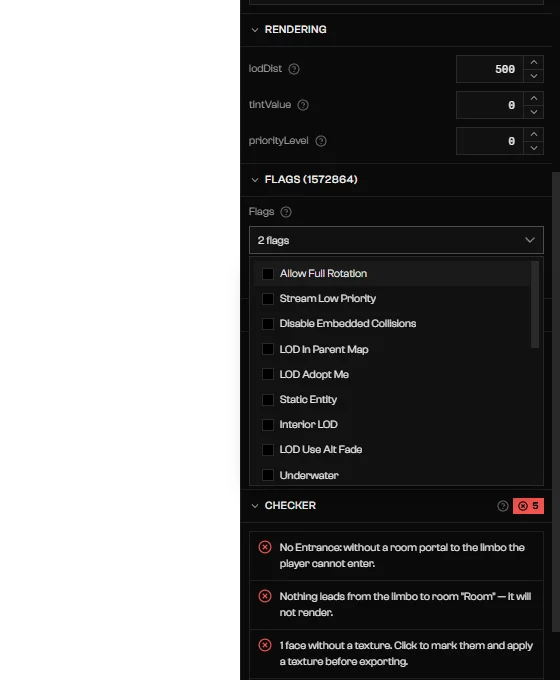Viewport: 560px width, 680px height.
Task: Click the '1 face without a texture' error
Action: pyautogui.click(x=396, y=654)
